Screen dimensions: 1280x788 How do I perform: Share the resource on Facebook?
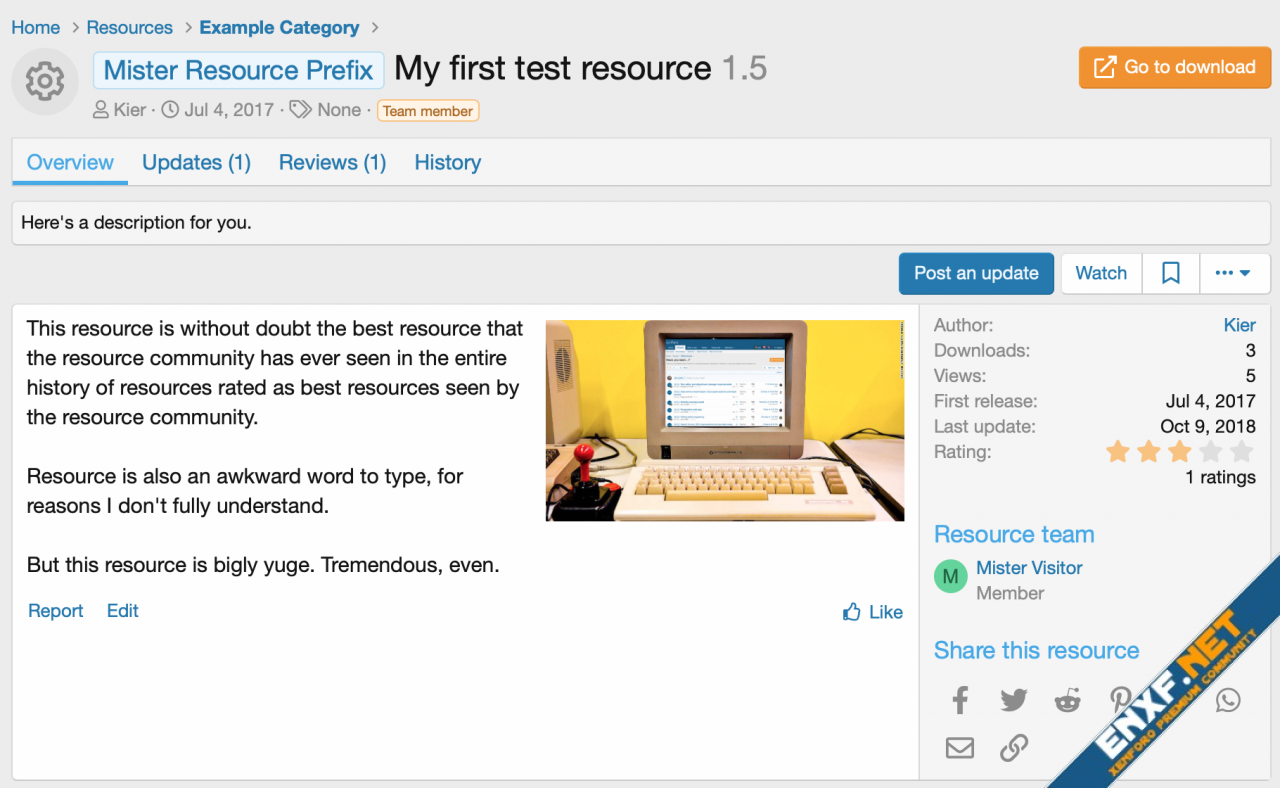point(959,700)
